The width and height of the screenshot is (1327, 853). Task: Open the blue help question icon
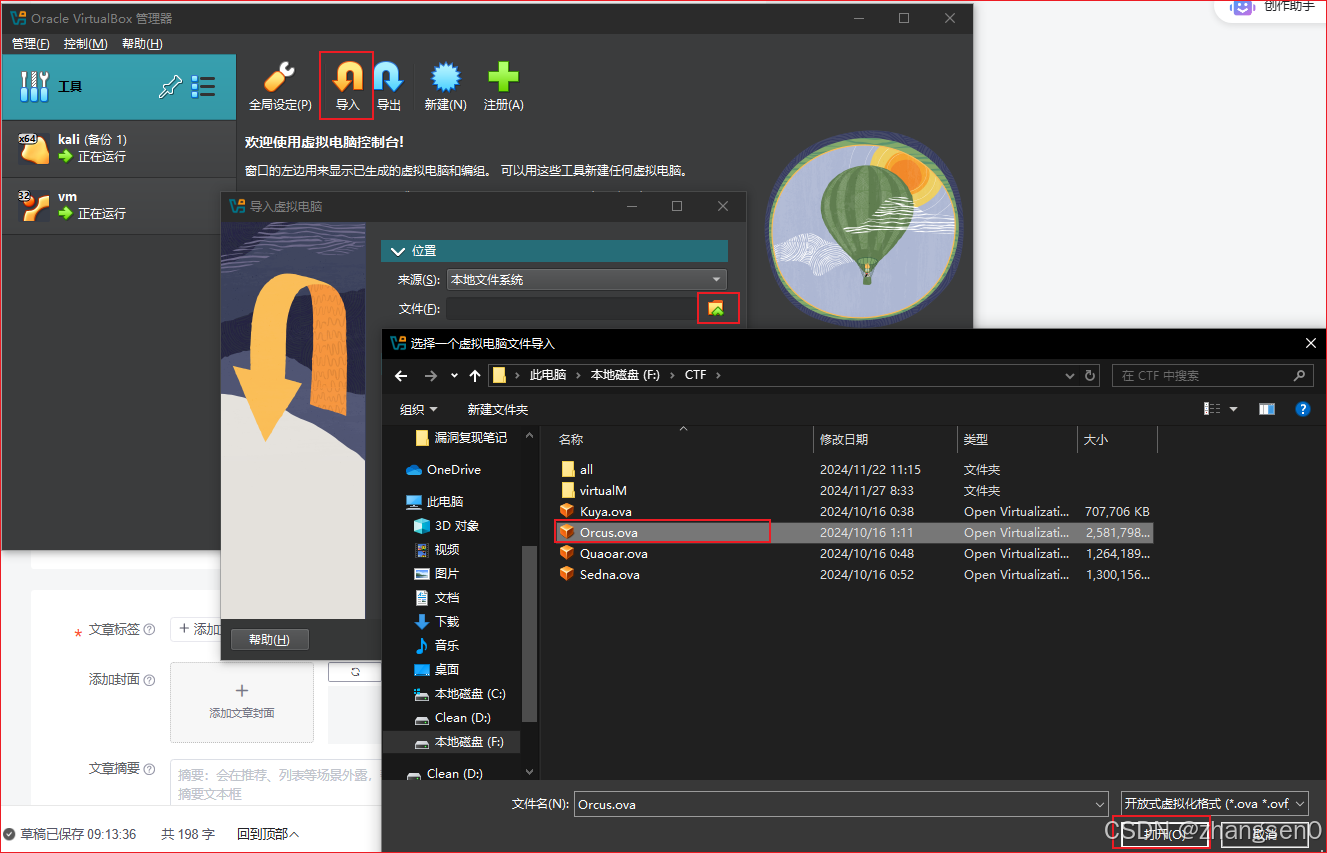pos(1303,409)
